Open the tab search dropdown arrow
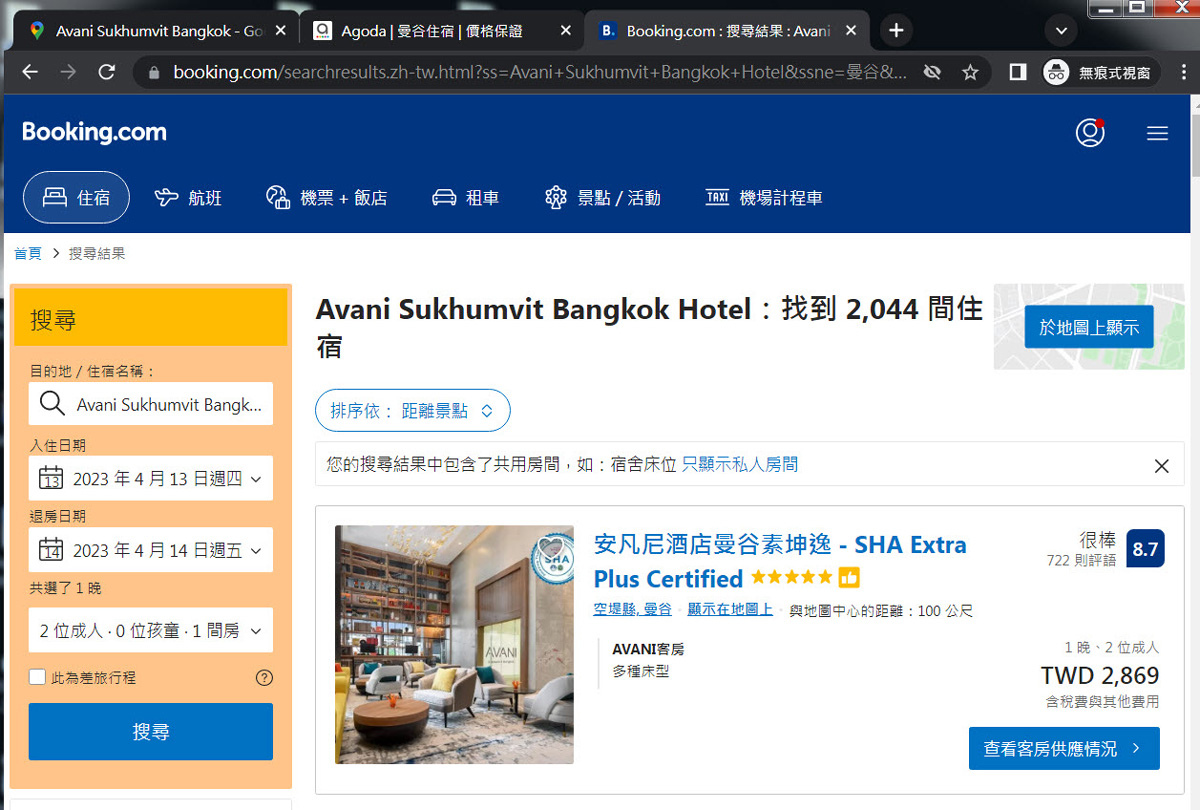This screenshot has width=1200, height=810. coord(1062,31)
